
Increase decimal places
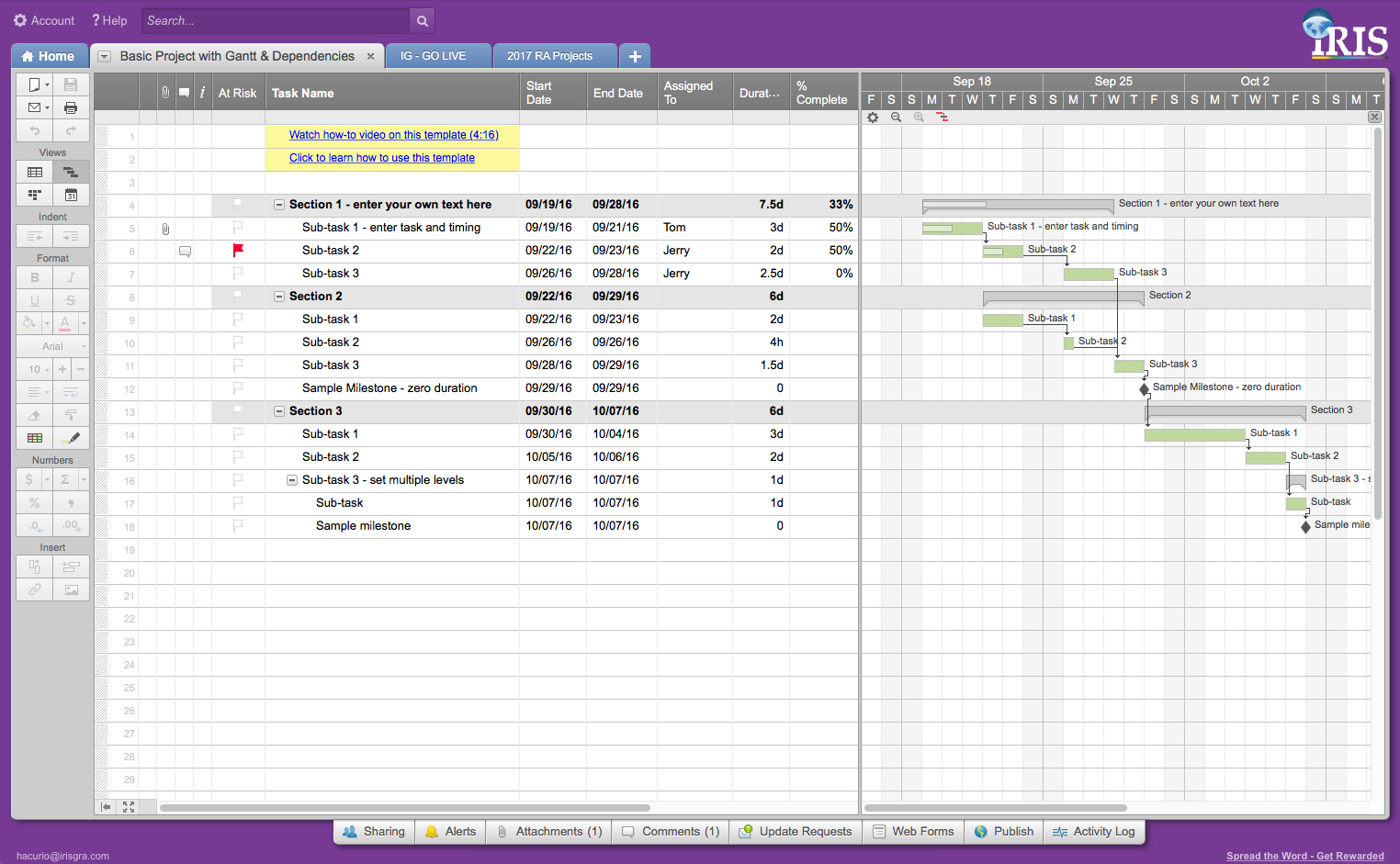tap(71, 525)
